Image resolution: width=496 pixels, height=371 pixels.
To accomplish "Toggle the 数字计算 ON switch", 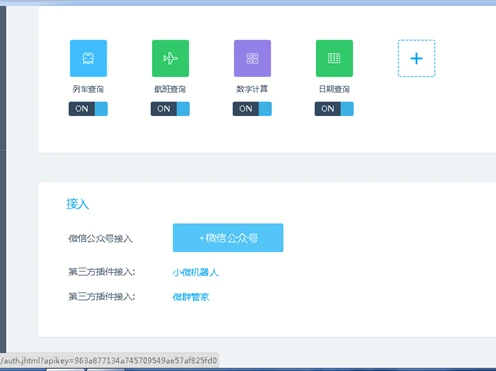I will (252, 109).
